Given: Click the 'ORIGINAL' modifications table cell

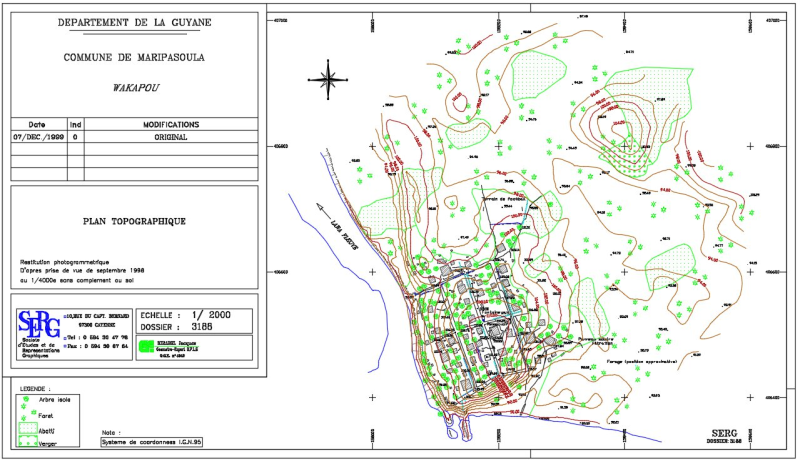Looking at the screenshot, I should tap(171, 135).
